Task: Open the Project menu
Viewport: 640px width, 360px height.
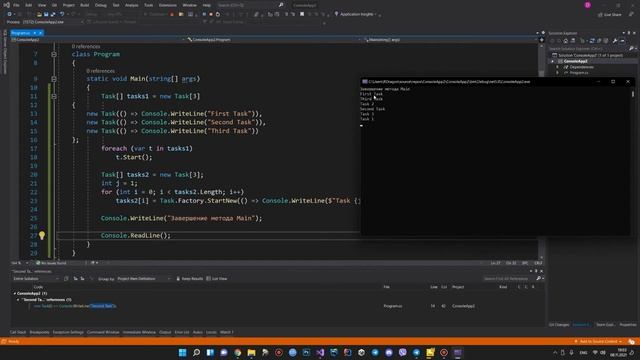Action: click(69, 5)
